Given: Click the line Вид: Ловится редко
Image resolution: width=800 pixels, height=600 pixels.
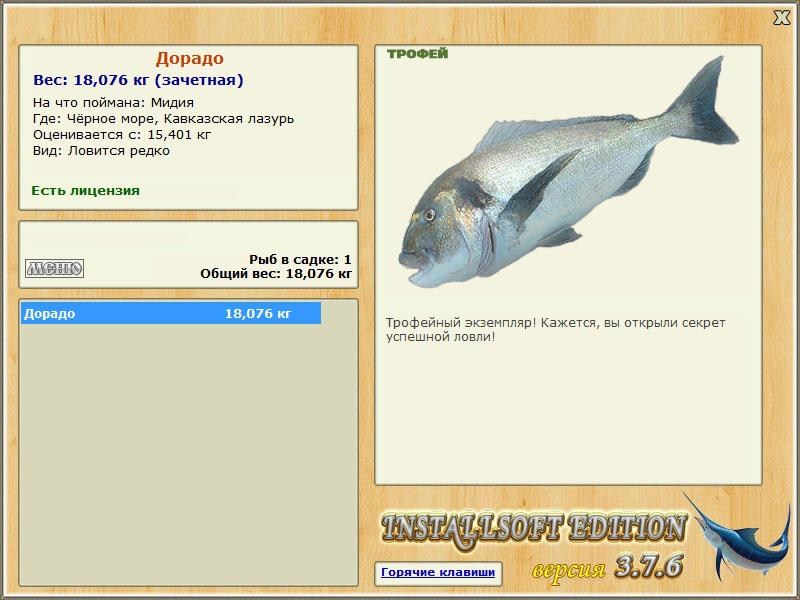Looking at the screenshot, I should [101, 151].
